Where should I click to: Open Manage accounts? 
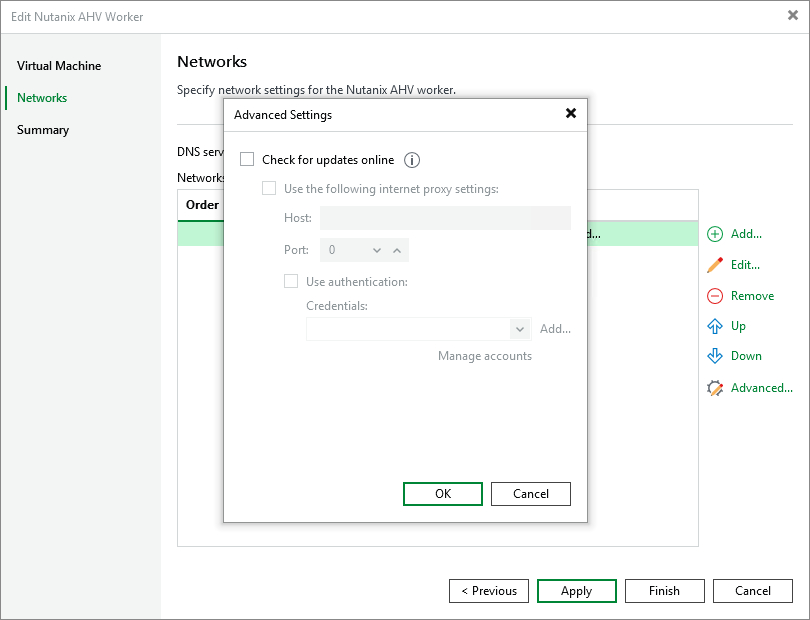[485, 355]
